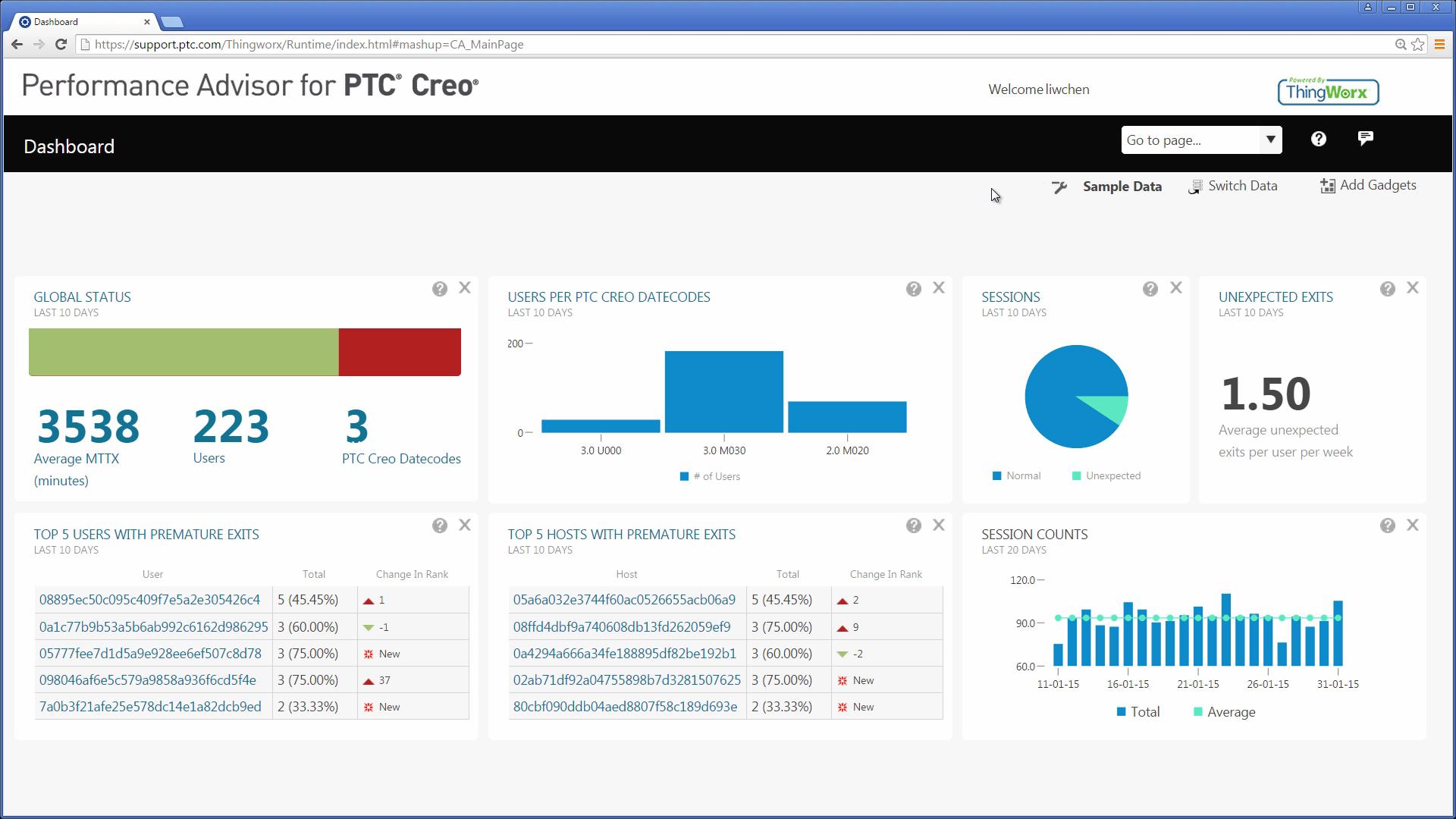
Task: Toggle the # of Users legend entry
Action: click(x=710, y=477)
